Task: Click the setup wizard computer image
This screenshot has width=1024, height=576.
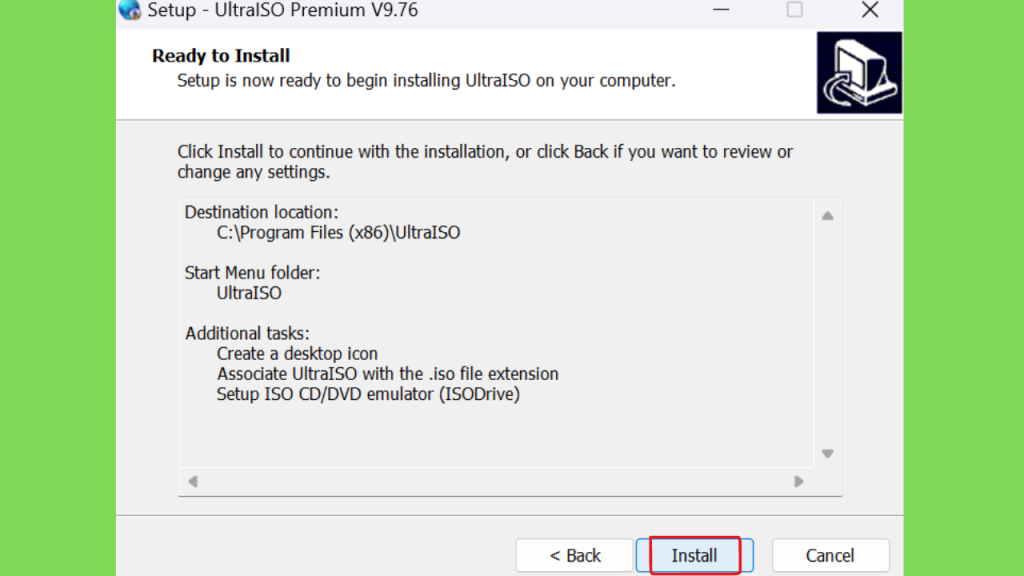Action: click(x=859, y=72)
